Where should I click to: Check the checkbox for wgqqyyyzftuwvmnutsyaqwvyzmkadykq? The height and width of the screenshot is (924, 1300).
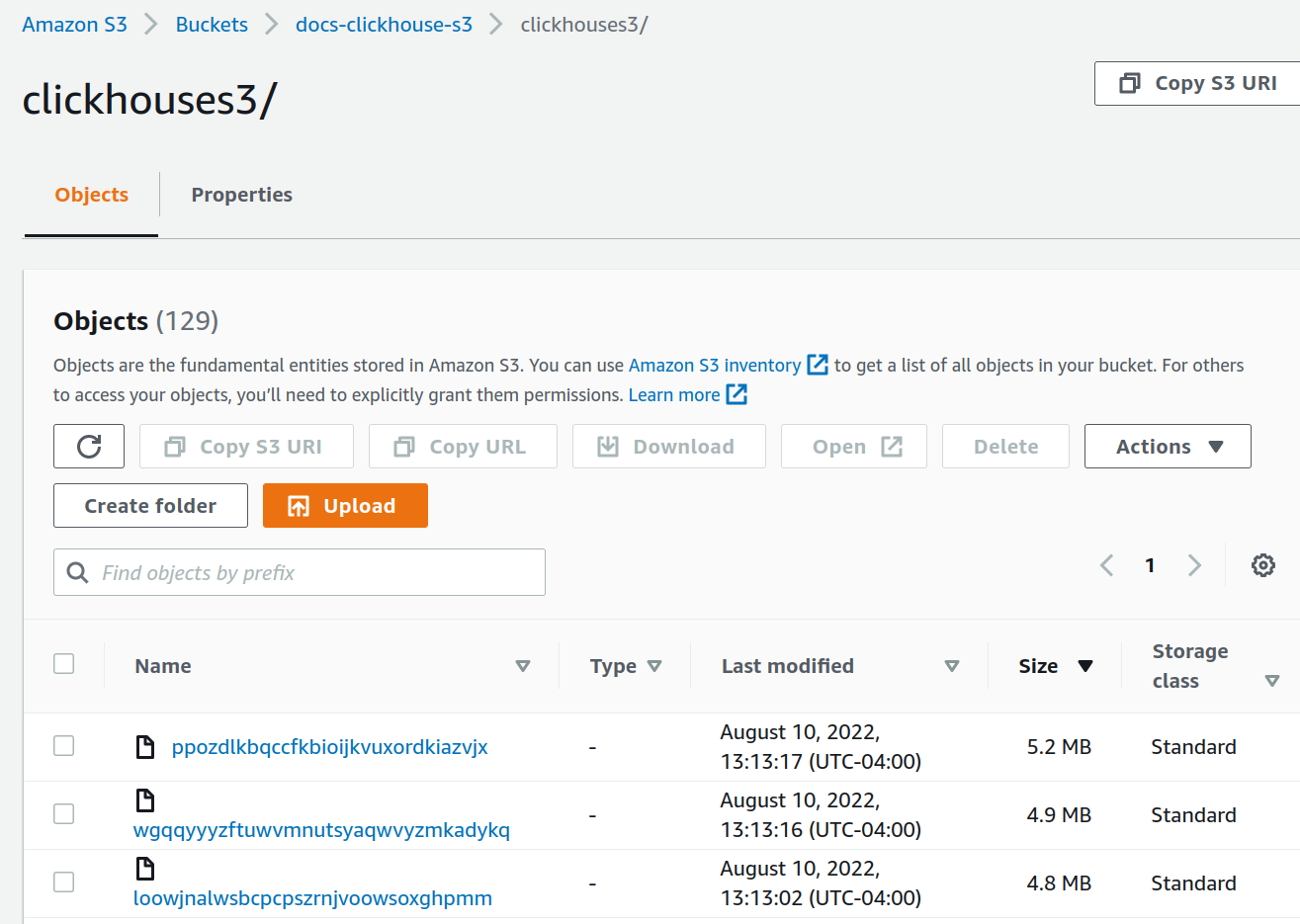click(63, 813)
